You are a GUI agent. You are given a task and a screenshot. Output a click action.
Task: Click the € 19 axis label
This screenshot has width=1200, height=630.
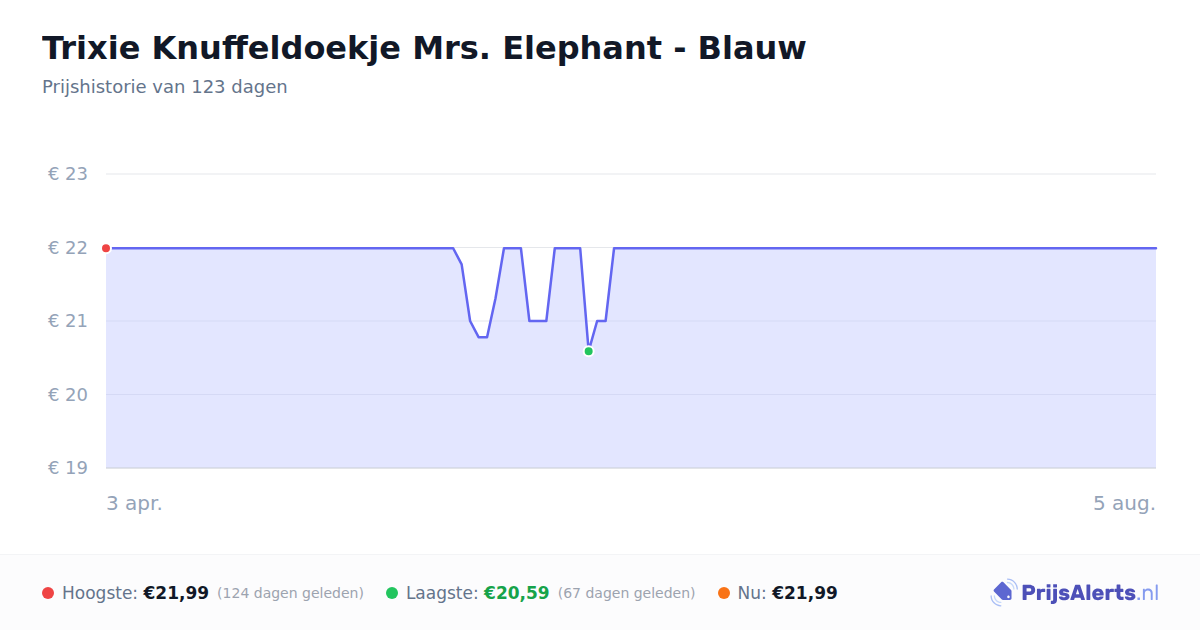(x=68, y=468)
